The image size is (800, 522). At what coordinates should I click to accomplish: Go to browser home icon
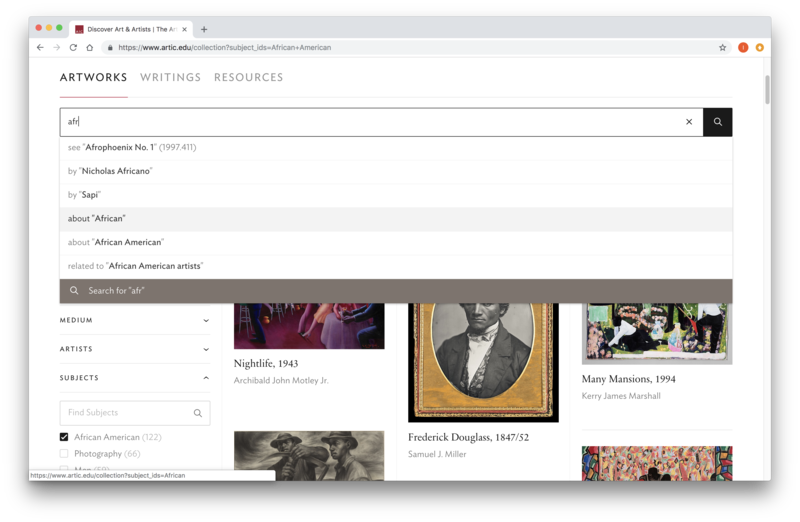90,47
